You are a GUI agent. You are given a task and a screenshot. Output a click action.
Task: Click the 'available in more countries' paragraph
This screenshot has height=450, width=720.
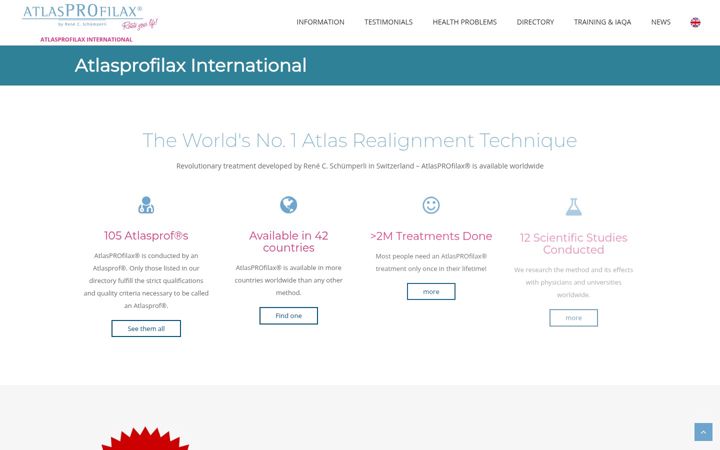click(x=288, y=280)
